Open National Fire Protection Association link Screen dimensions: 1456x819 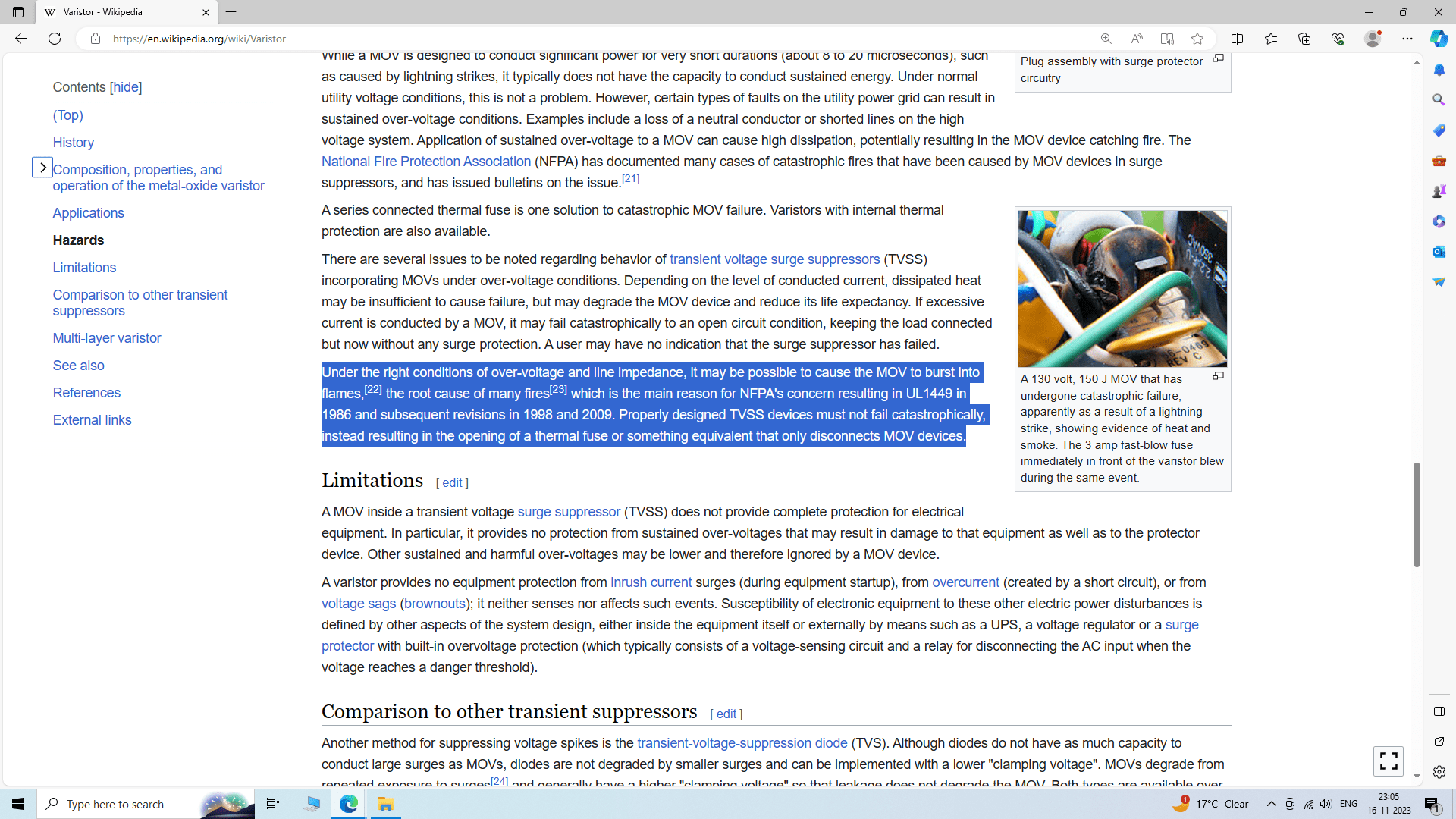(x=426, y=162)
